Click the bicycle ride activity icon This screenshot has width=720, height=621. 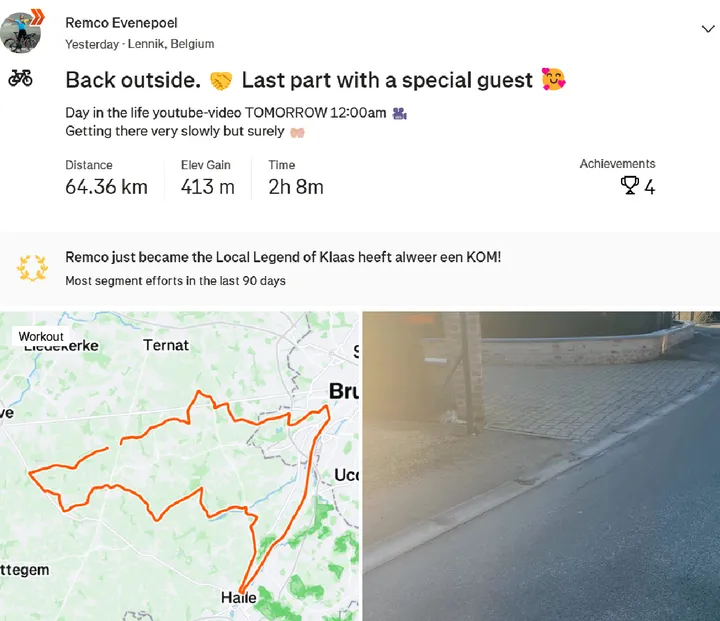[20, 78]
